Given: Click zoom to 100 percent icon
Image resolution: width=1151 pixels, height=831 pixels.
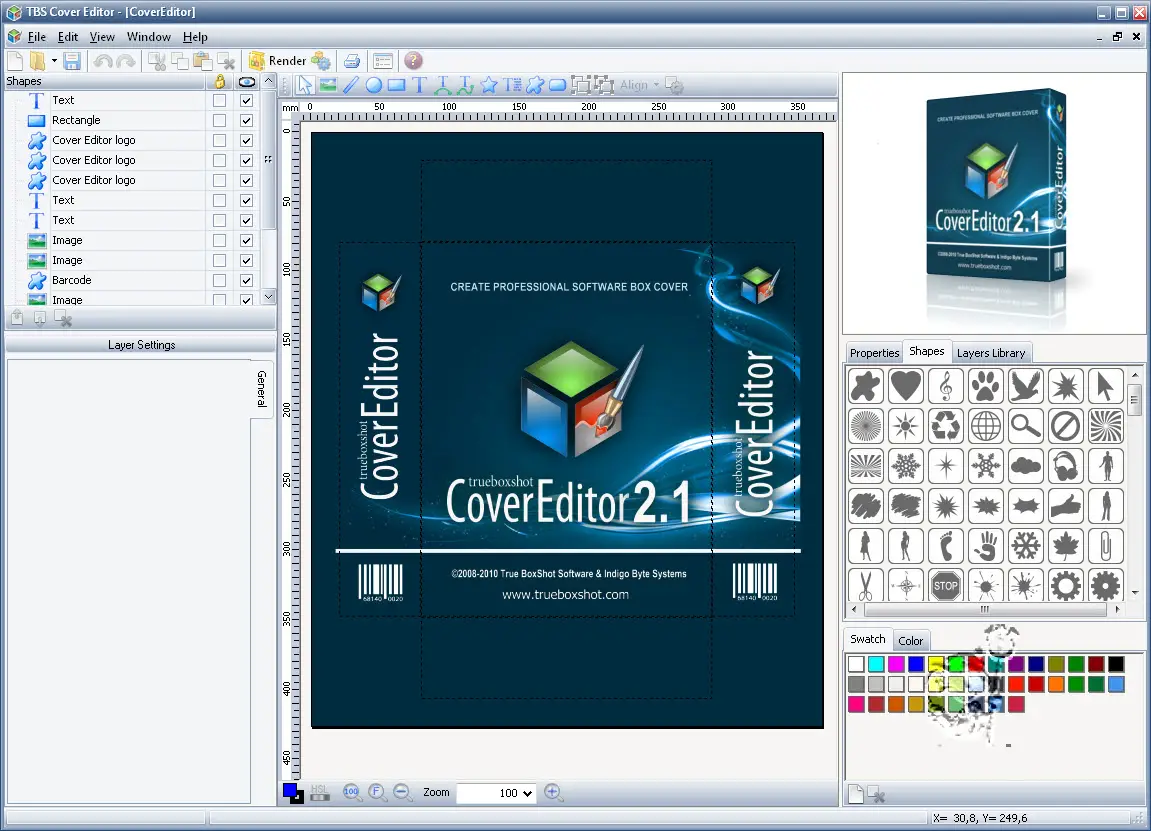Looking at the screenshot, I should (x=352, y=792).
